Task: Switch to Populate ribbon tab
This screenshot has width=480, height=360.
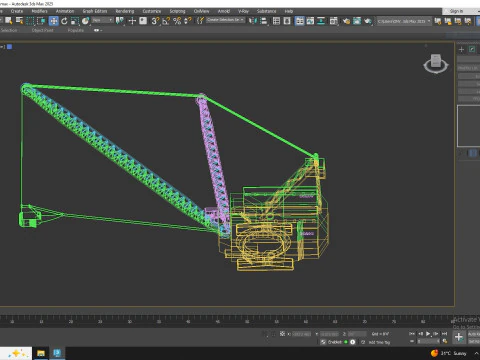Action: click(x=76, y=30)
